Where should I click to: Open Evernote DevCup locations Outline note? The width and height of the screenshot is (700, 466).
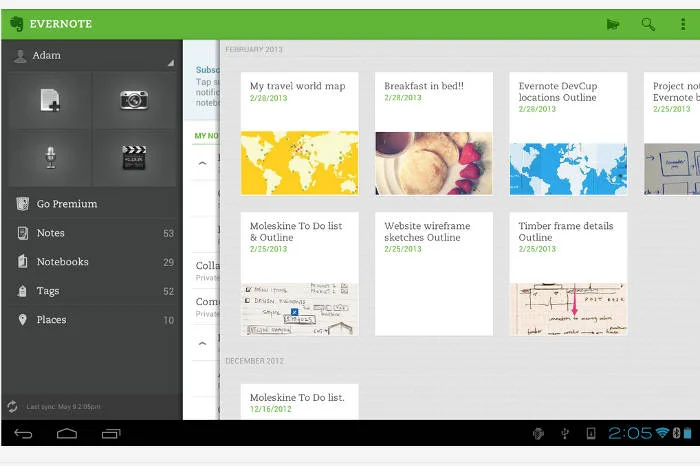(568, 133)
